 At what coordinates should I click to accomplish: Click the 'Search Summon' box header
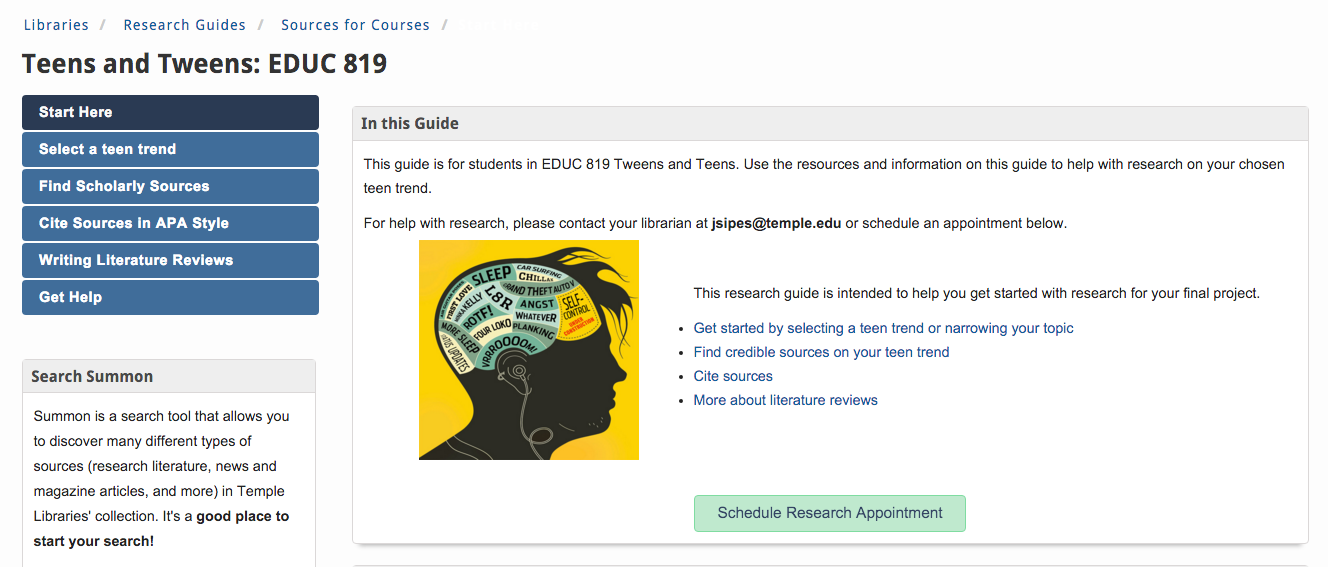pos(92,376)
